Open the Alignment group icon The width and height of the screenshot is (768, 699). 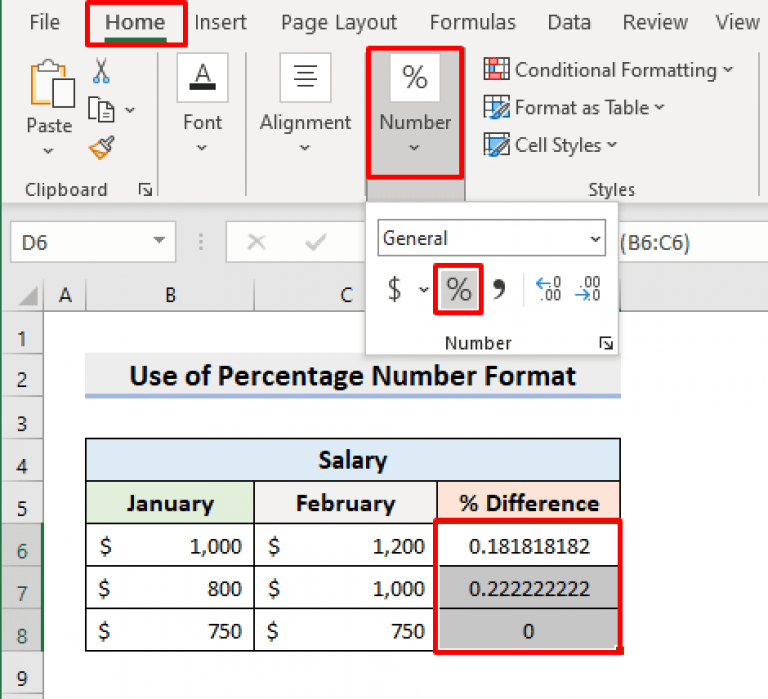point(305,77)
